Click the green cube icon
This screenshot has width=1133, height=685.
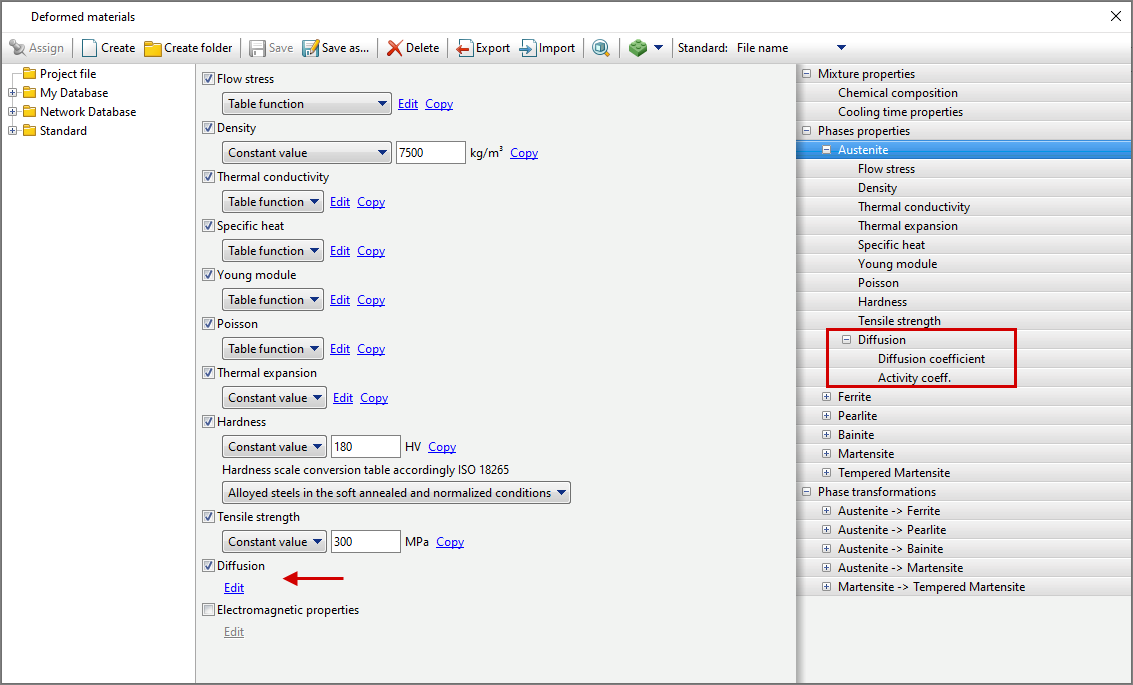pos(638,48)
